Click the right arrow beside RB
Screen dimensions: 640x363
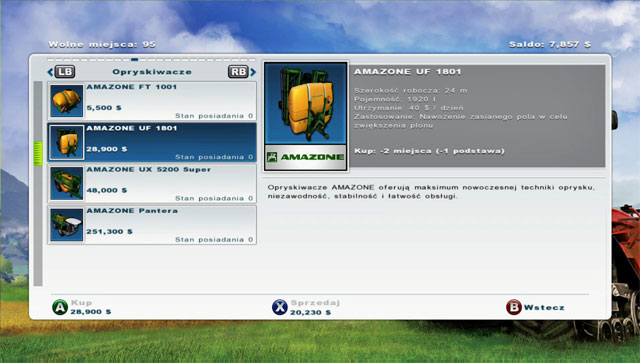pos(253,72)
